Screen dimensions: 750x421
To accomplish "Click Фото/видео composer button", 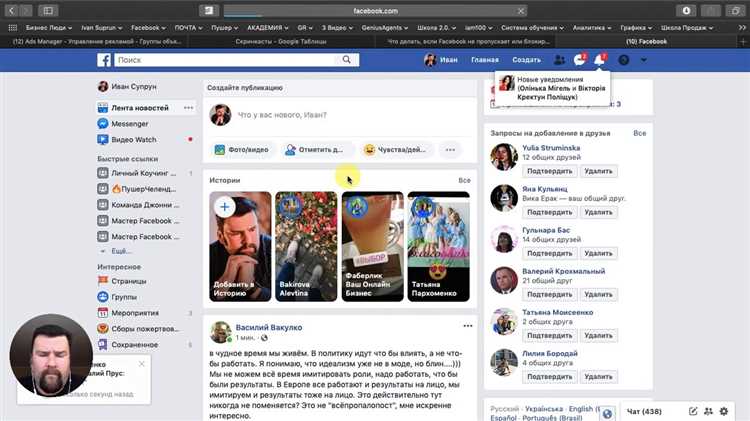I will (242, 150).
